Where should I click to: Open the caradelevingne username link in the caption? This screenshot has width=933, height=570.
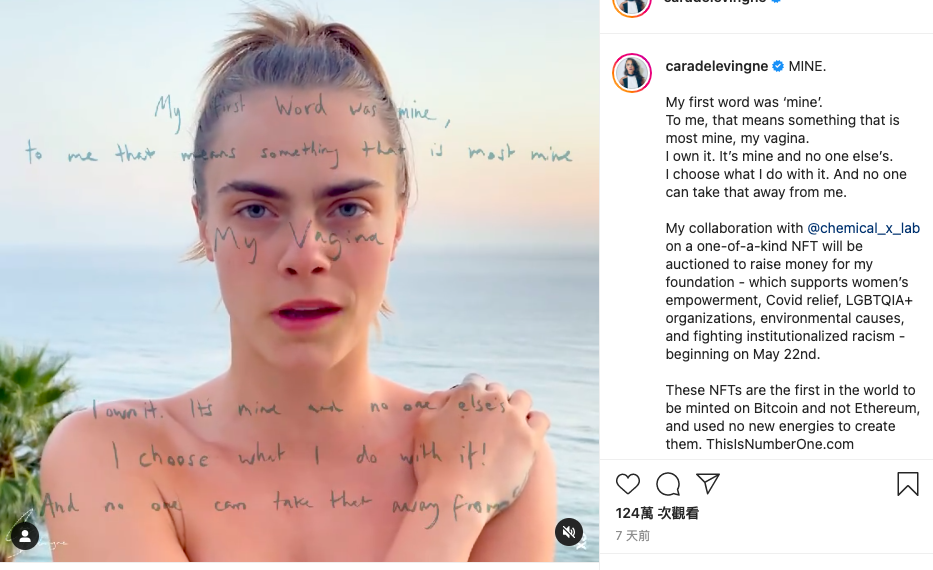(x=716, y=66)
